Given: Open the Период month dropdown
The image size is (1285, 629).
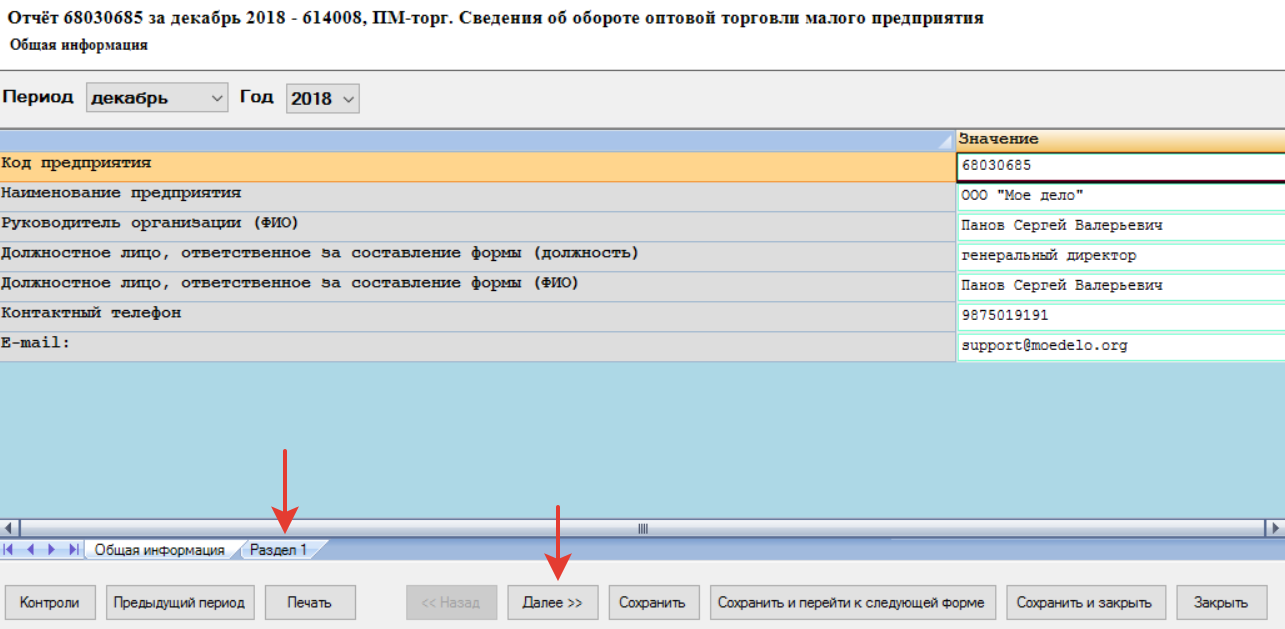Looking at the screenshot, I should [157, 98].
